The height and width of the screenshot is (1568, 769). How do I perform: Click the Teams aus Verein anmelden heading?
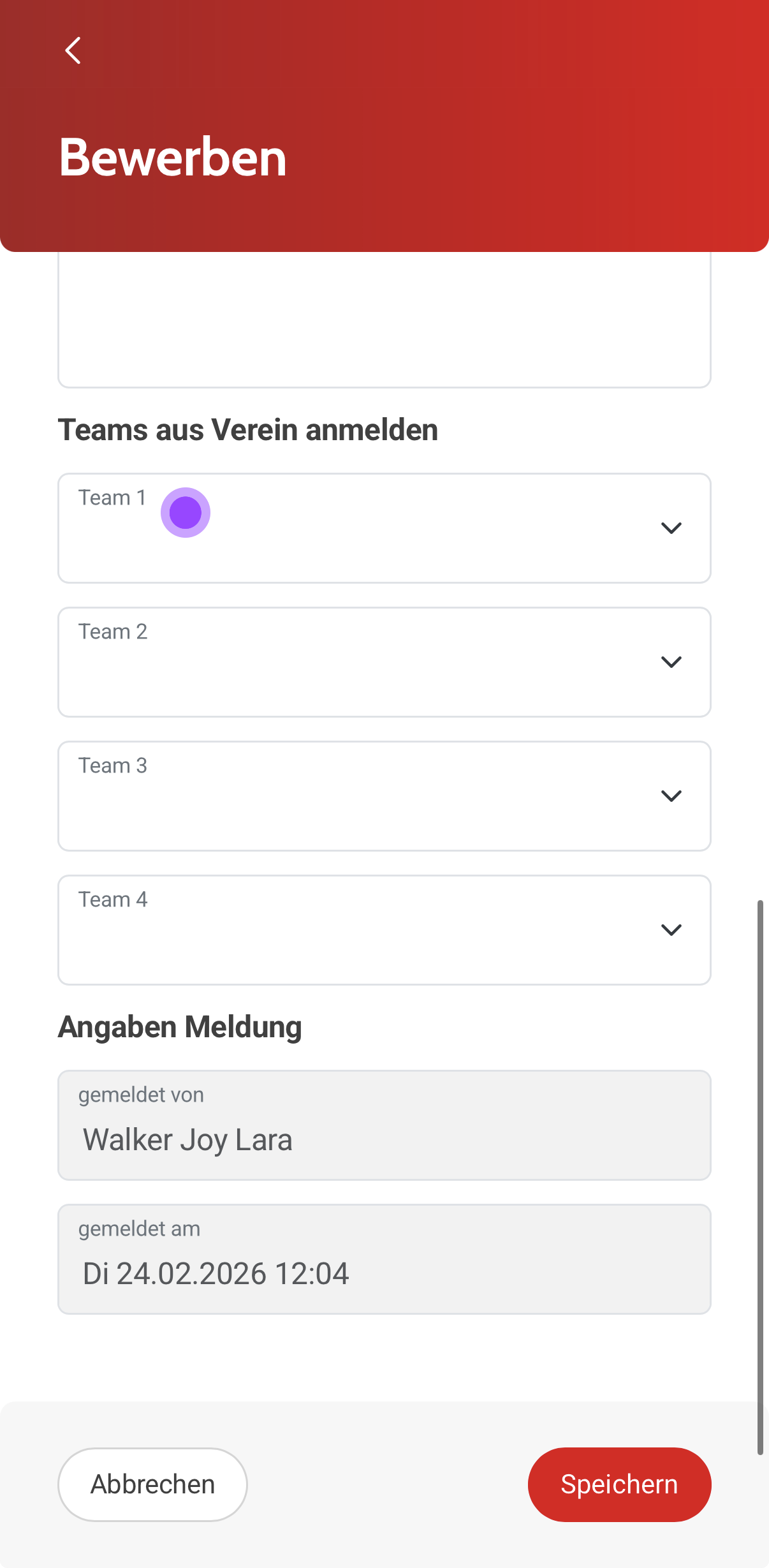coord(248,430)
